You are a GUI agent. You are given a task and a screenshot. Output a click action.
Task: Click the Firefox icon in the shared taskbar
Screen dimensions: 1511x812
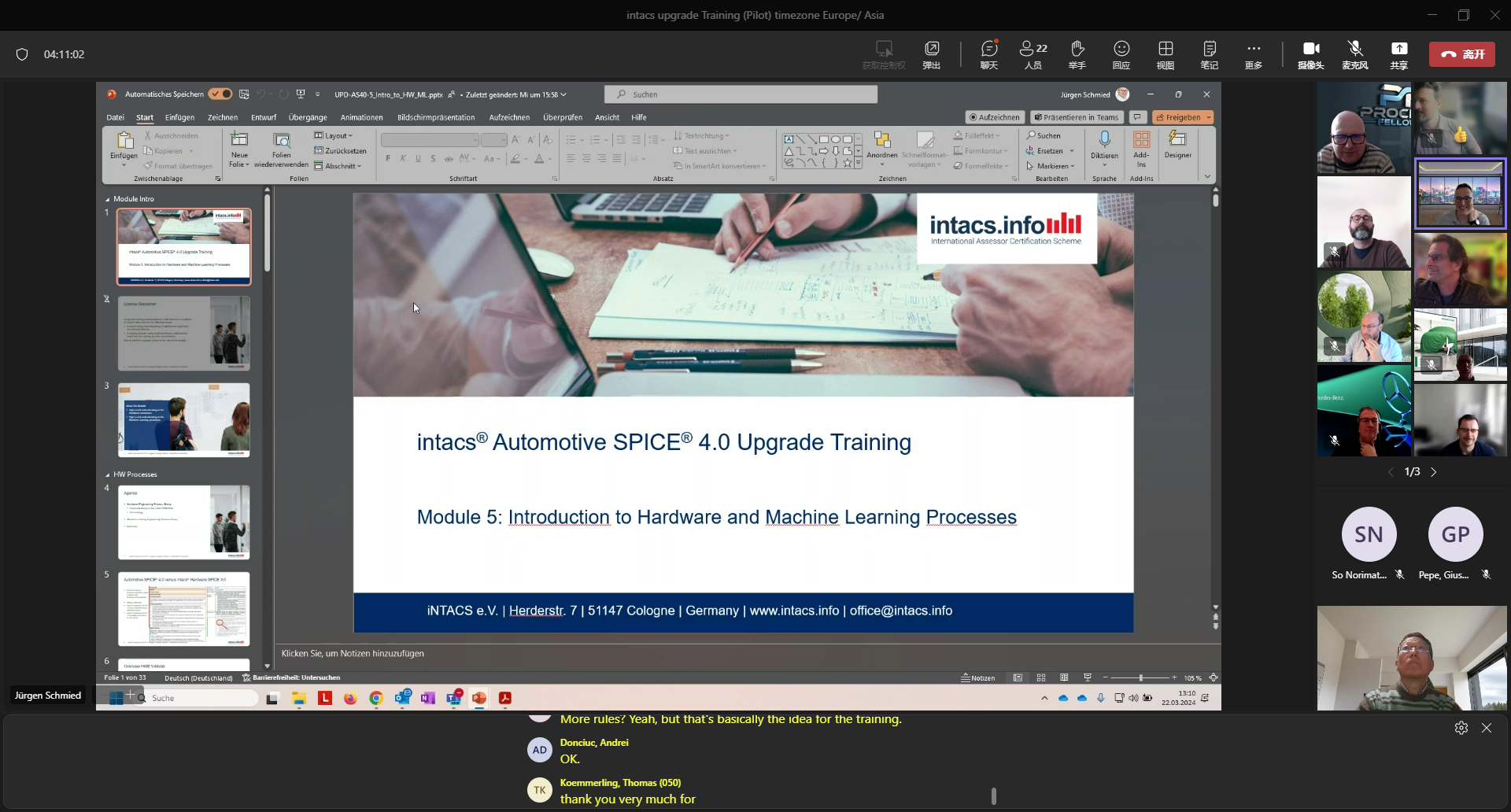coord(350,698)
